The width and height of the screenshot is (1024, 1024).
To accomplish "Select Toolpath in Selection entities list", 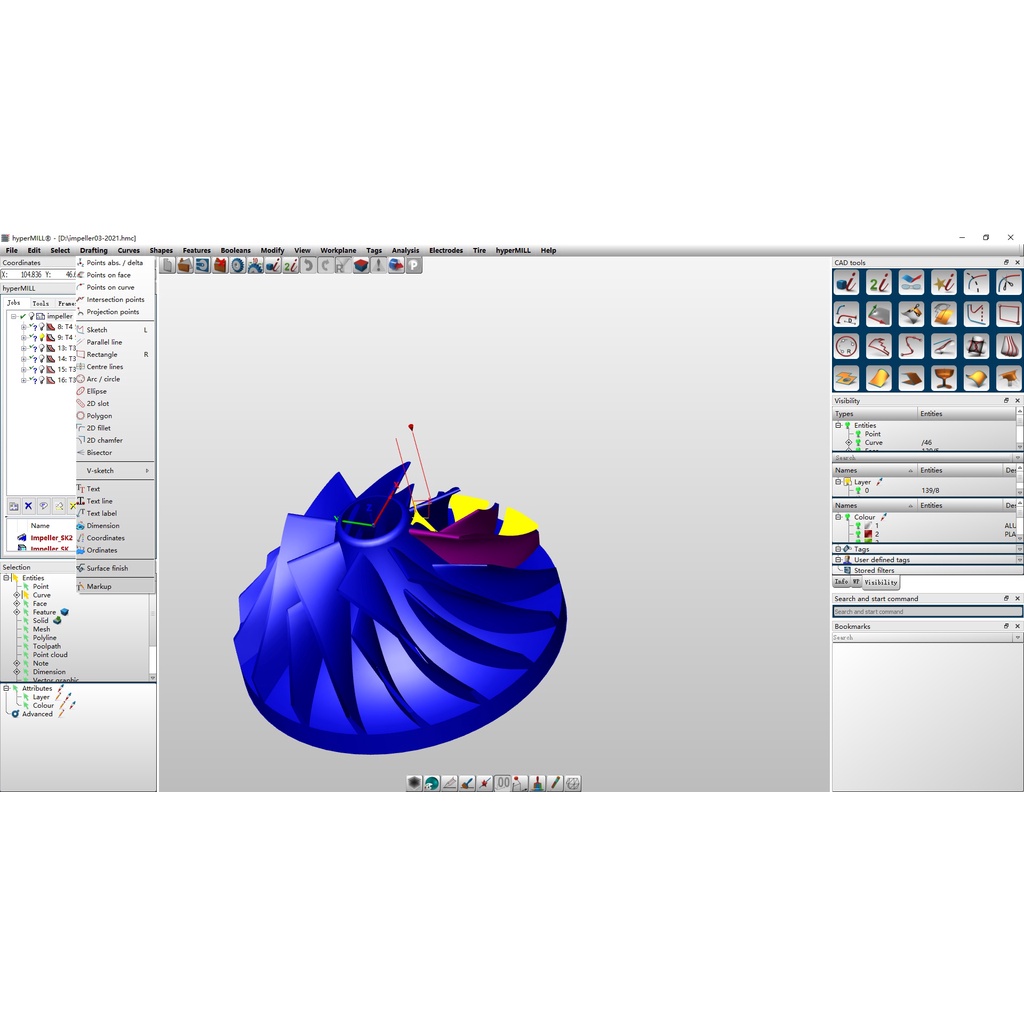I will point(46,646).
